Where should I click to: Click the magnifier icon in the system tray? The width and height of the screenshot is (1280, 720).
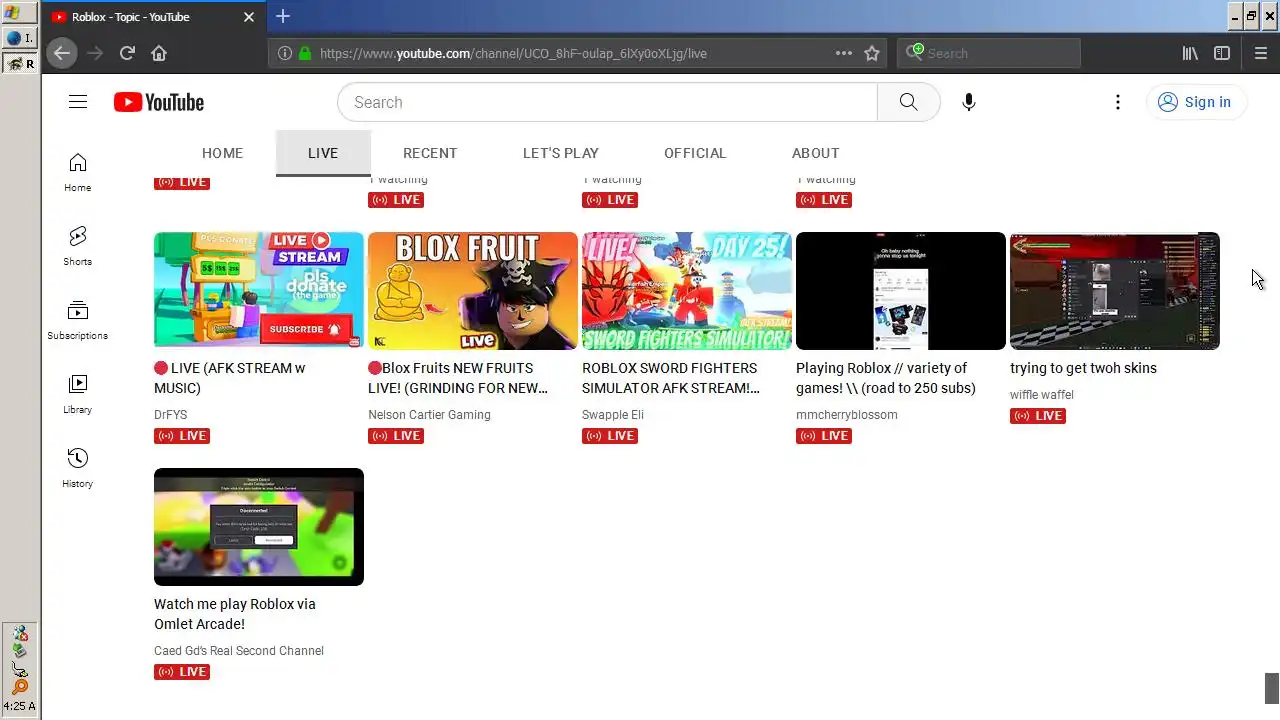click(20, 686)
